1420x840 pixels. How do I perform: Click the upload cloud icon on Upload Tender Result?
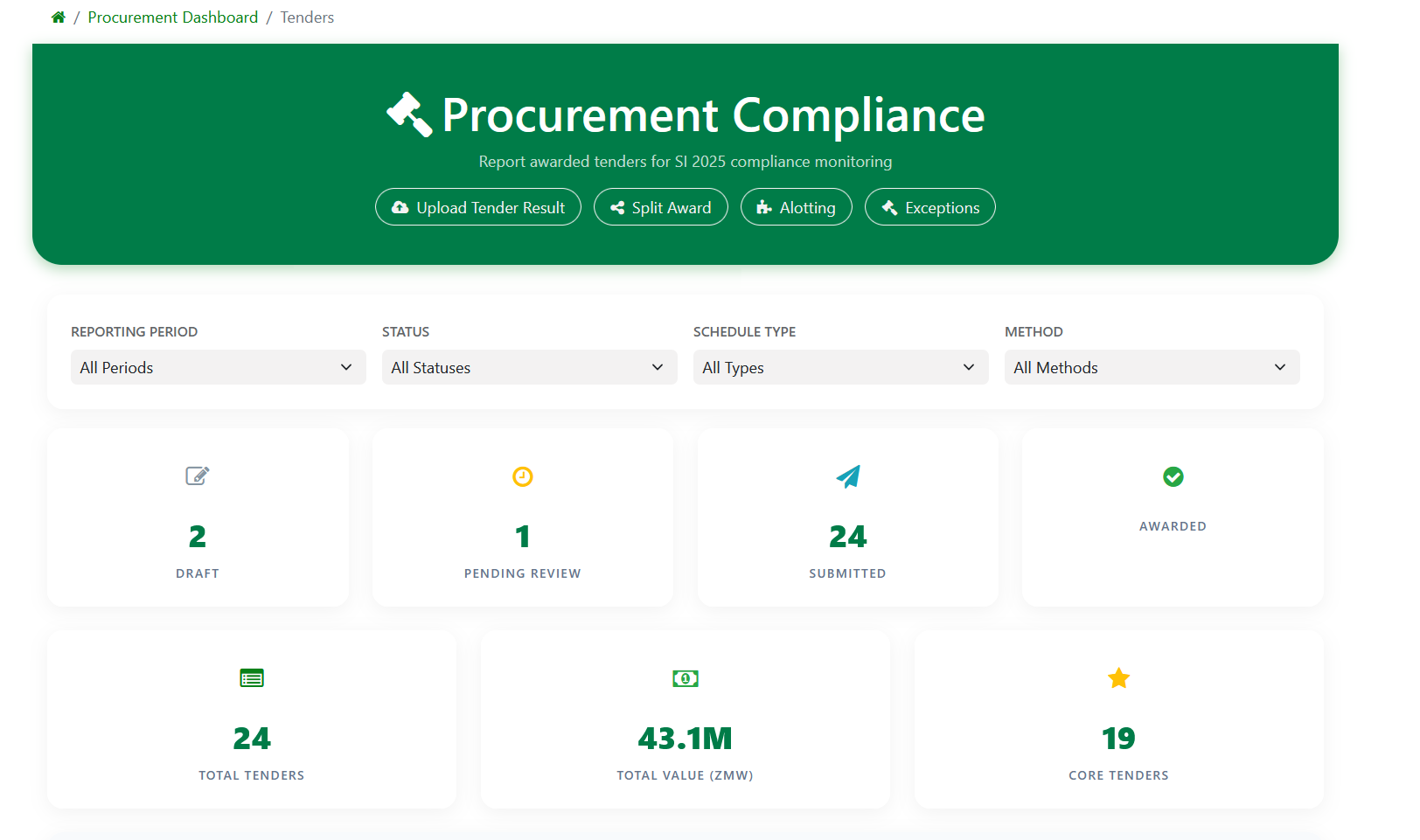point(400,207)
